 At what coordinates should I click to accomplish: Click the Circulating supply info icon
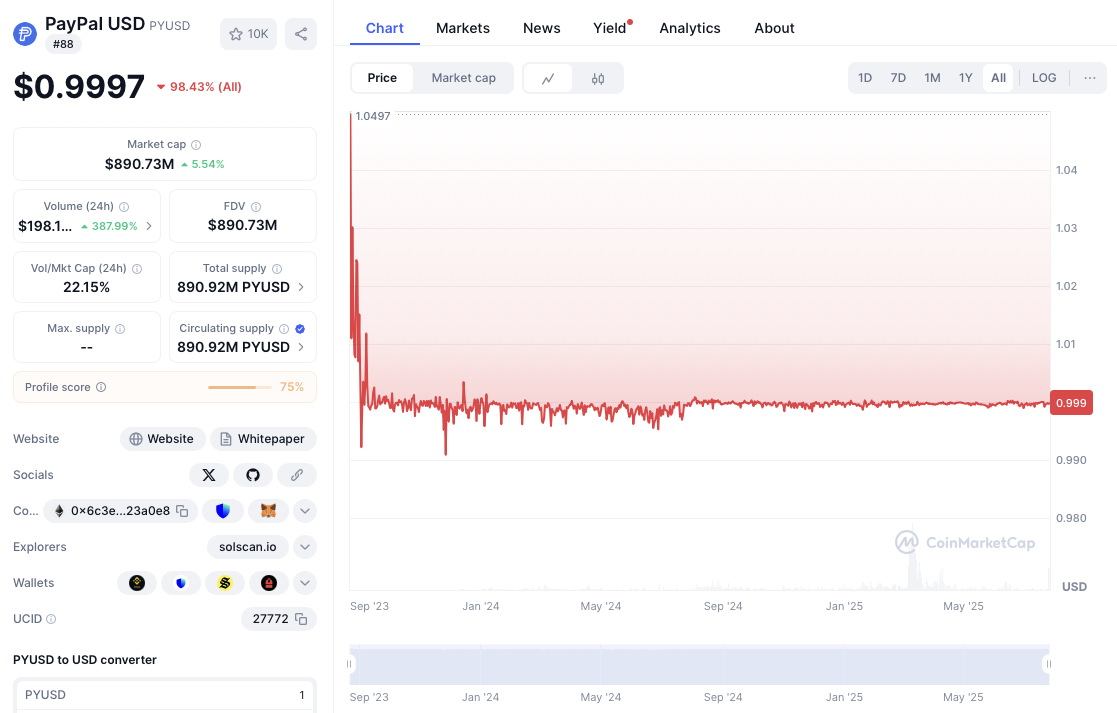click(x=284, y=328)
